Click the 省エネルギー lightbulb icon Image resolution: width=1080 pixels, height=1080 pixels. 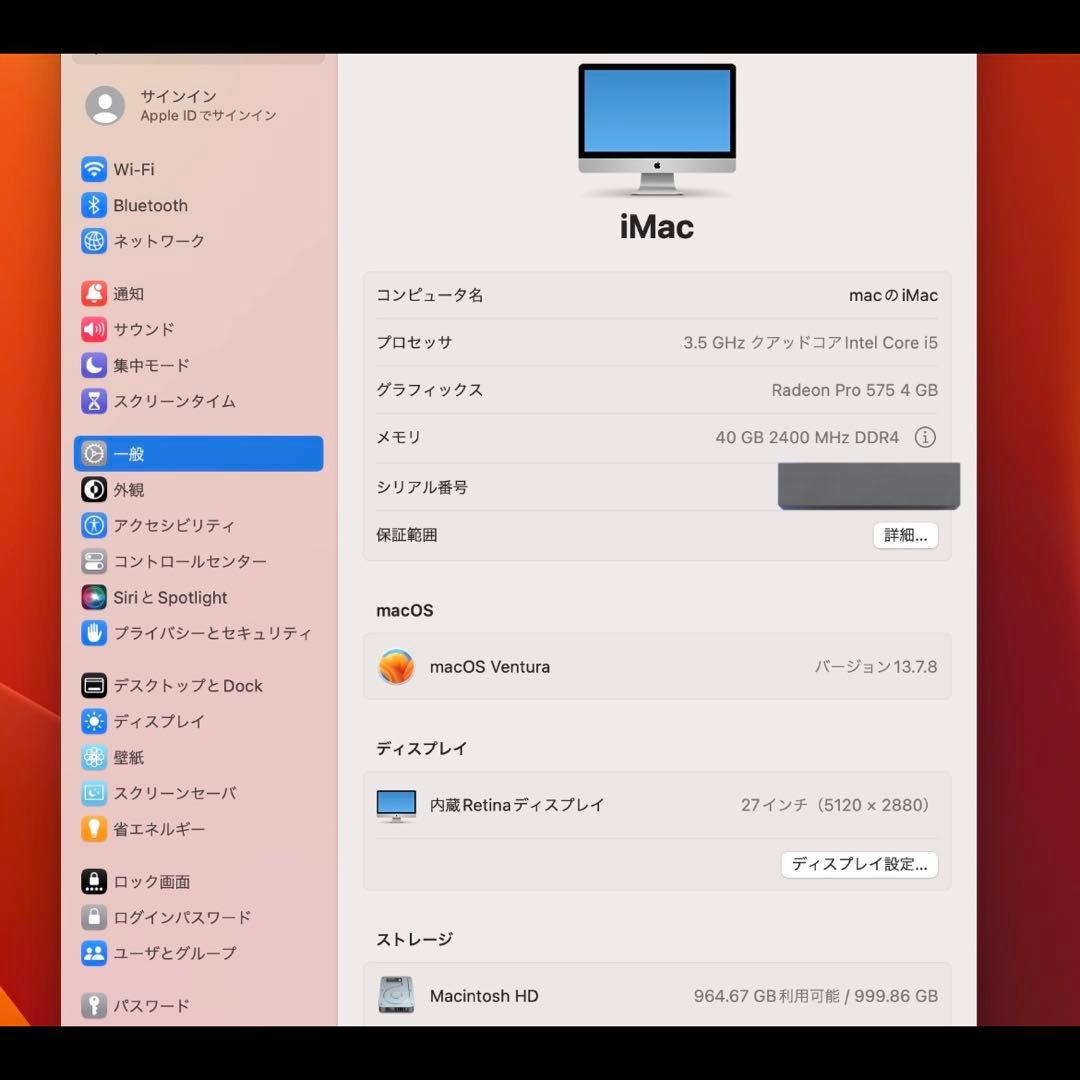pyautogui.click(x=93, y=829)
